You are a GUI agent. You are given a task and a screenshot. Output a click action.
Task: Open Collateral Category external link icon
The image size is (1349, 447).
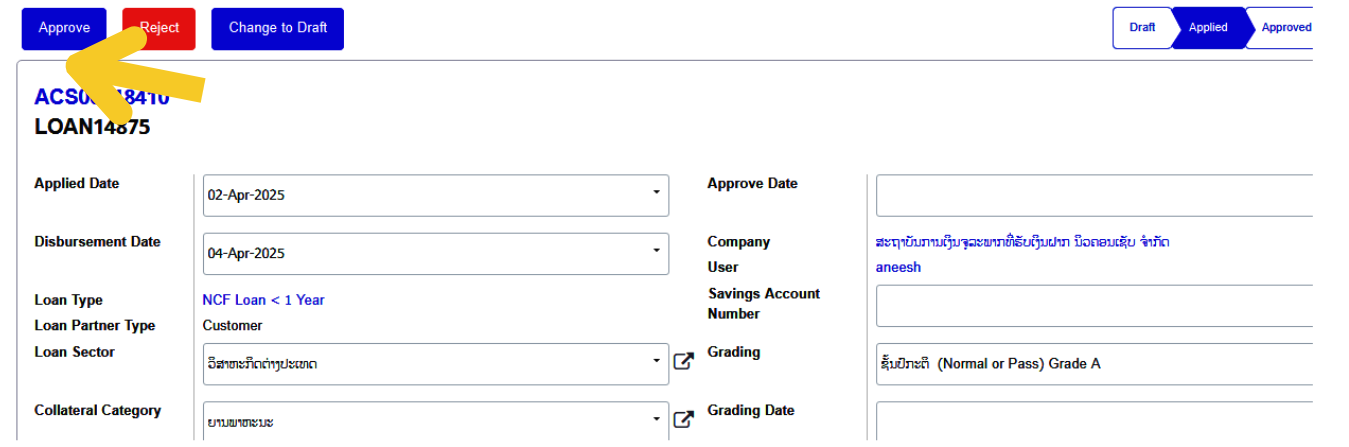pyautogui.click(x=683, y=420)
